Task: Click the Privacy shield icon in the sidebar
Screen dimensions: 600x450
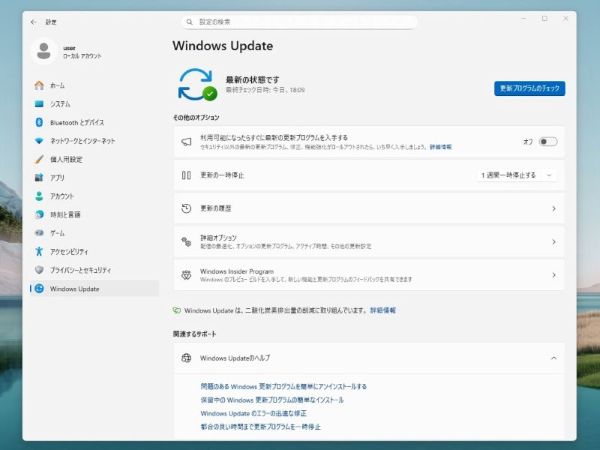Action: click(x=39, y=270)
